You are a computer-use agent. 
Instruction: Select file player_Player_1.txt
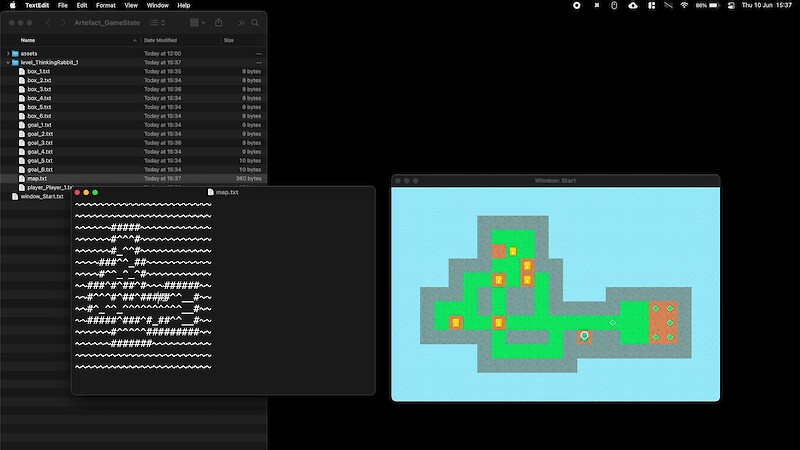coord(50,187)
